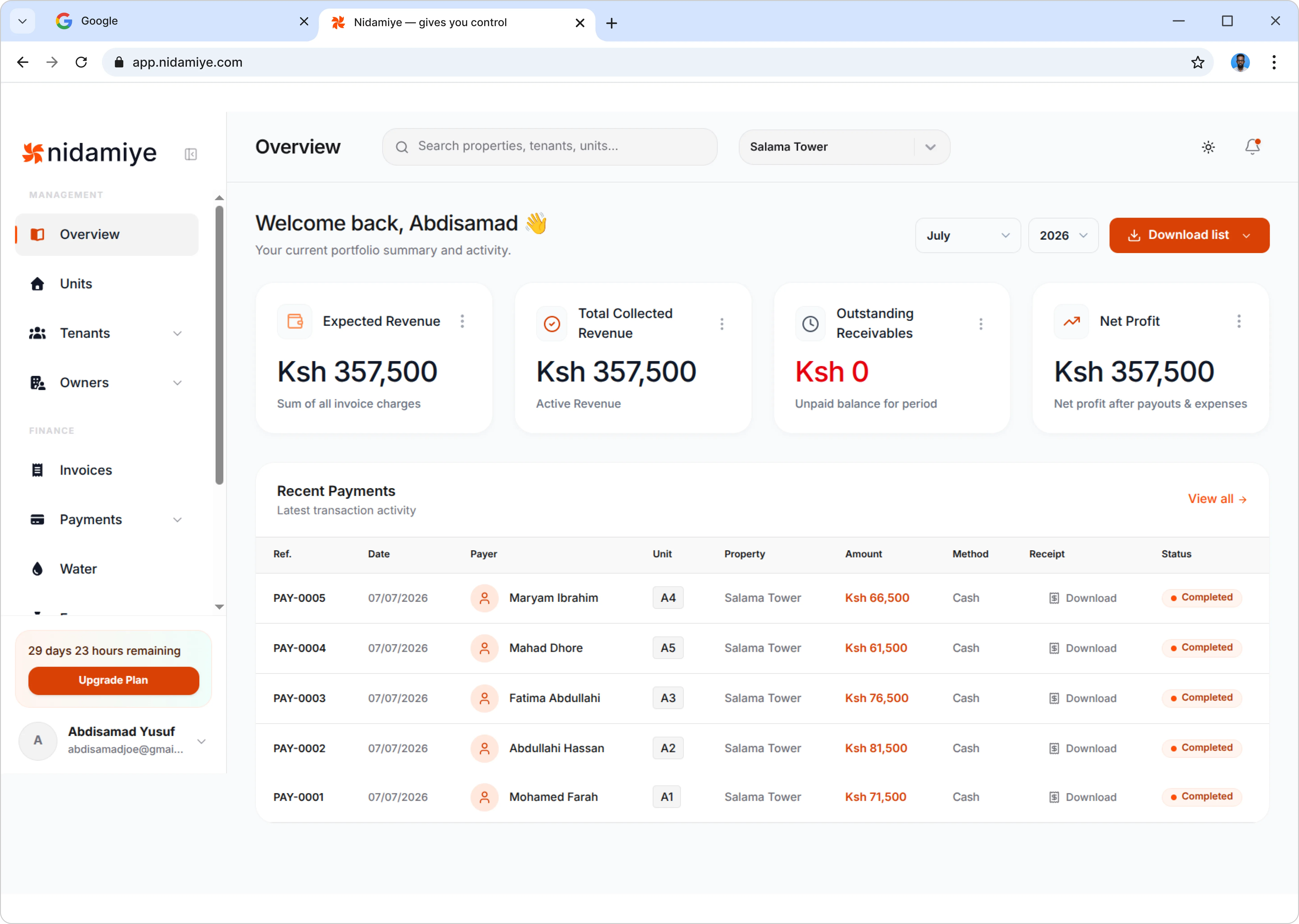Open Water in the sidebar
This screenshot has height=924, width=1299.
click(107, 569)
